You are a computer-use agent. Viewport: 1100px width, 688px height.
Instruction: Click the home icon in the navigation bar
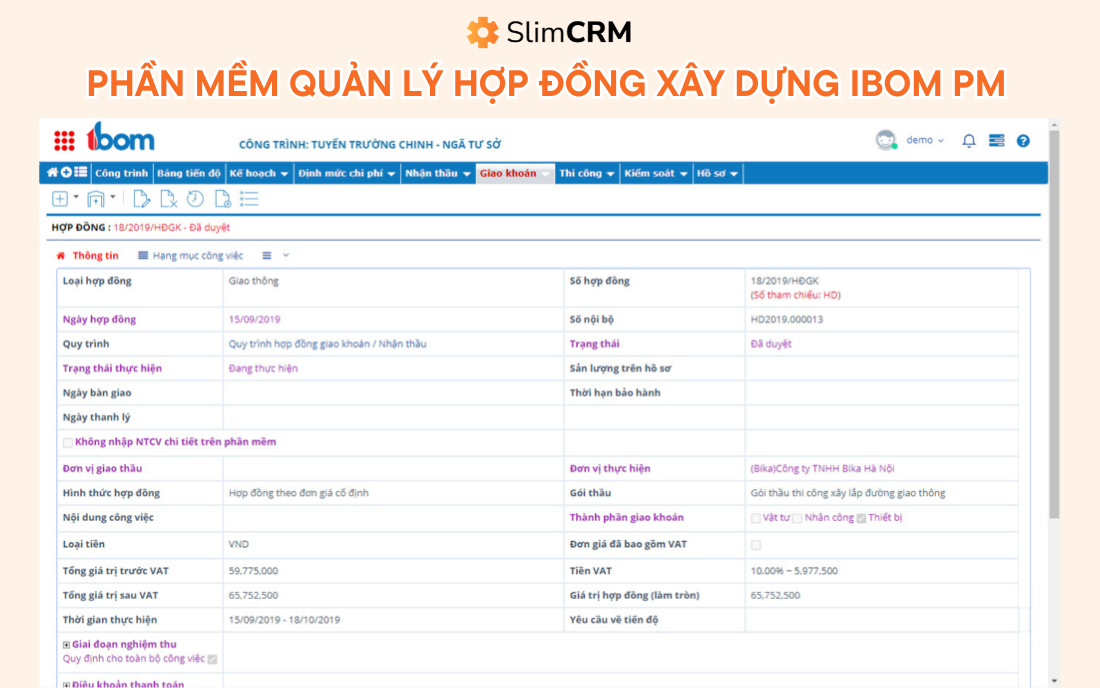click(52, 173)
